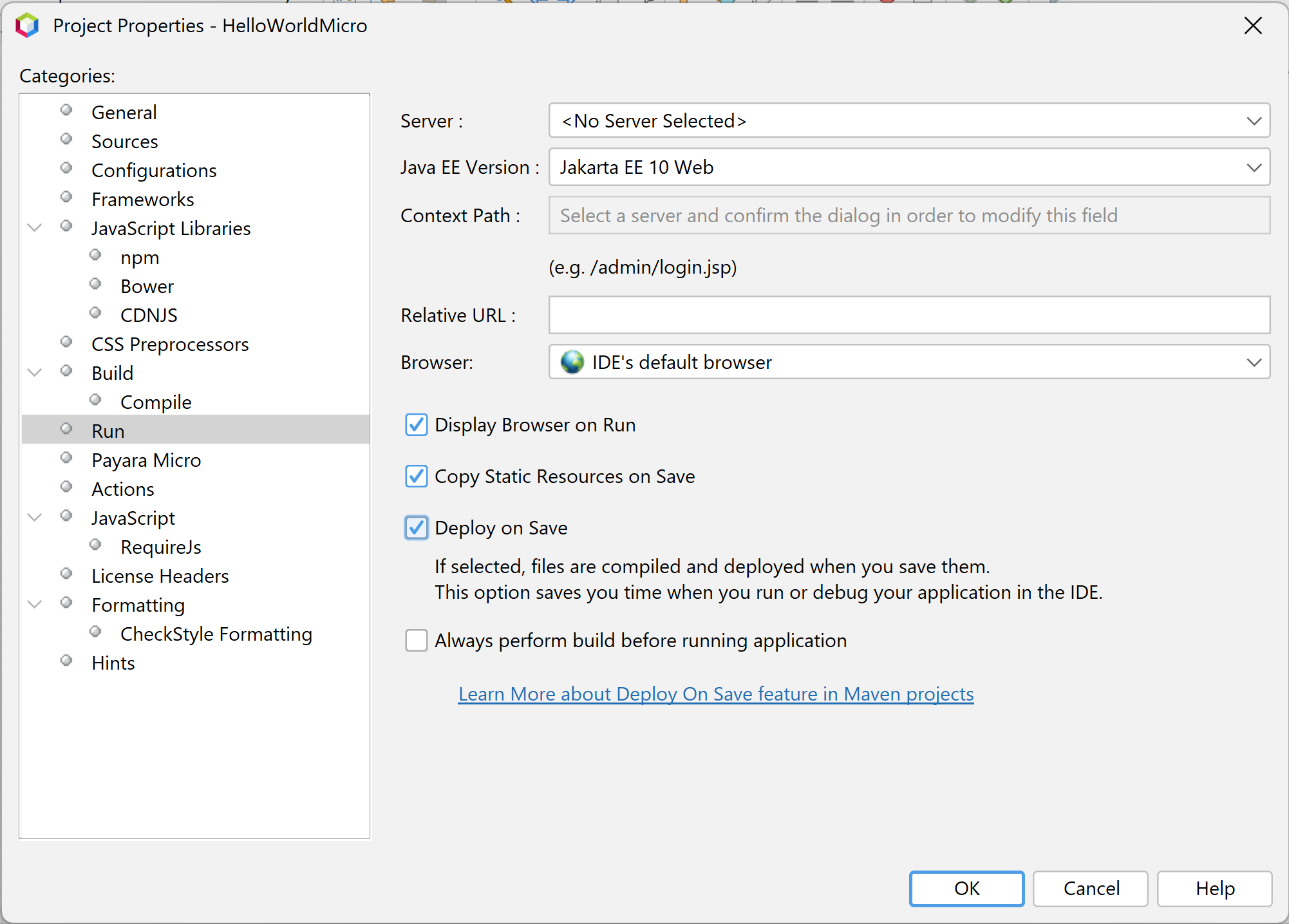The height and width of the screenshot is (924, 1289).
Task: Click the NetBeans project properties icon
Action: point(28,26)
